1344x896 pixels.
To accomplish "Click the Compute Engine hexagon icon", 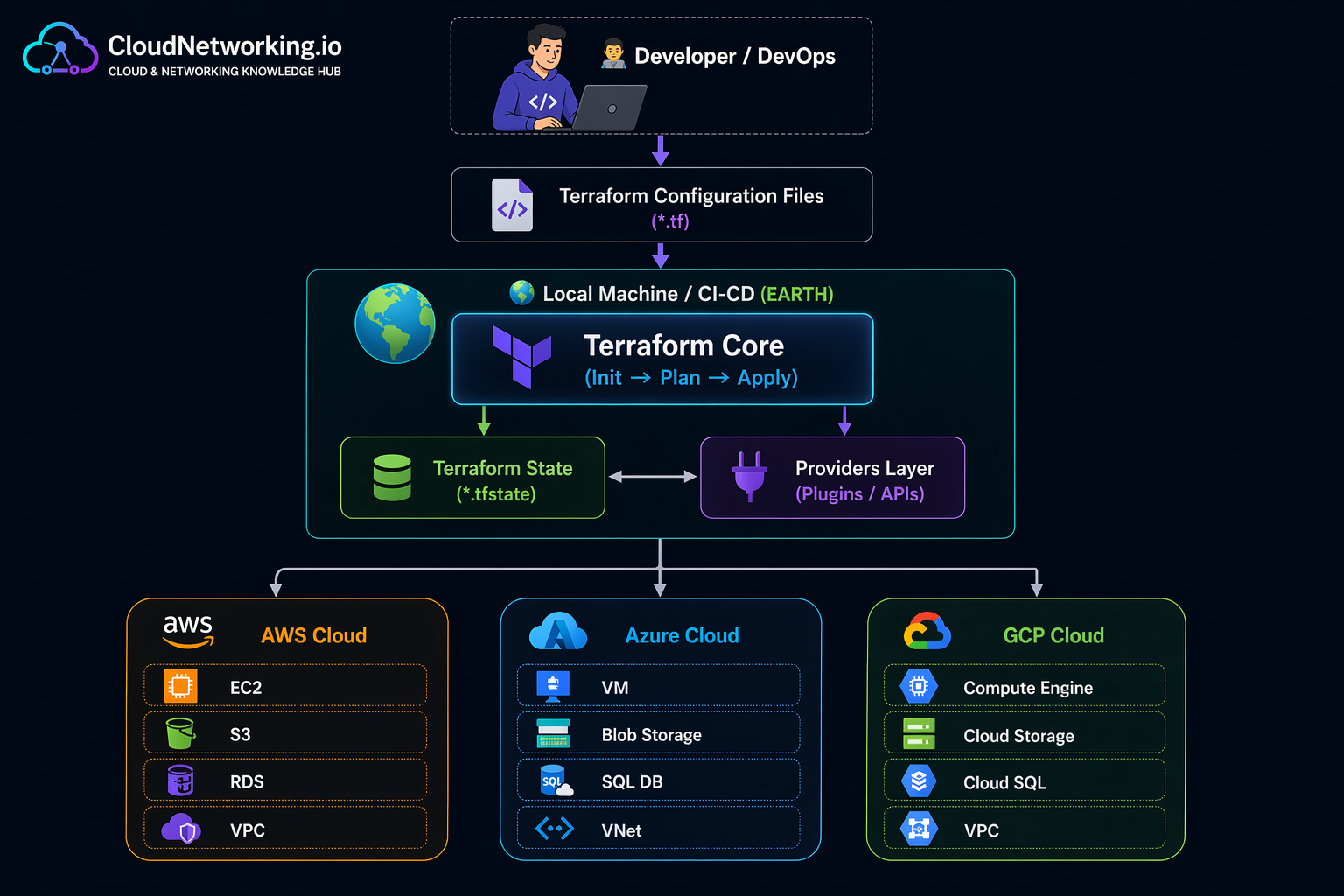I will tap(919, 687).
